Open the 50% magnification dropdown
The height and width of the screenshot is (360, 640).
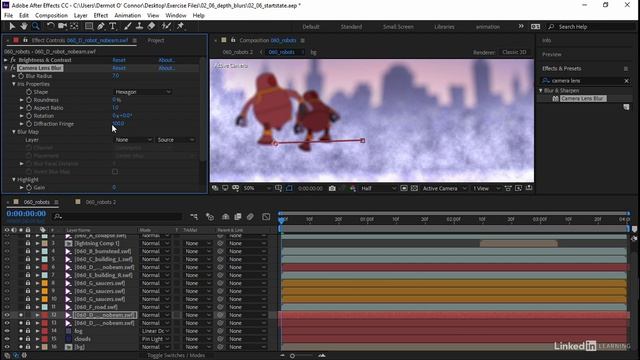click(257, 189)
